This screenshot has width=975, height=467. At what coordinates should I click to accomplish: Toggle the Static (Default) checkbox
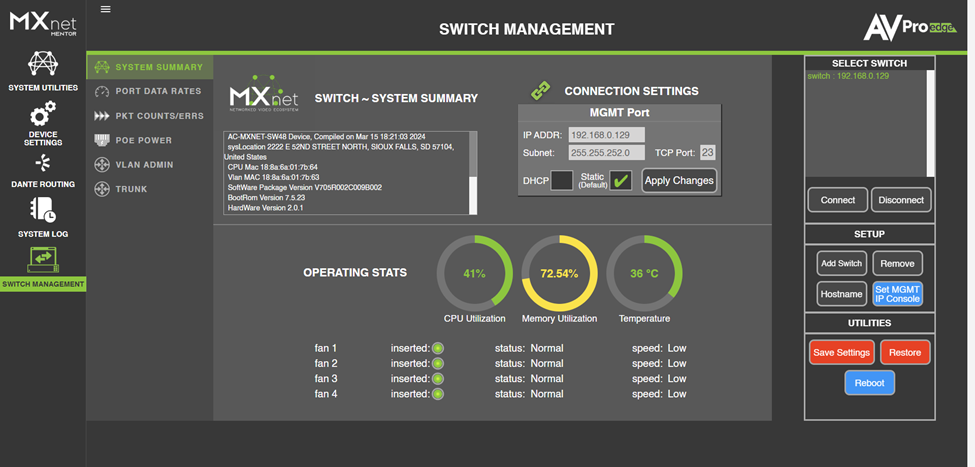pyautogui.click(x=621, y=180)
